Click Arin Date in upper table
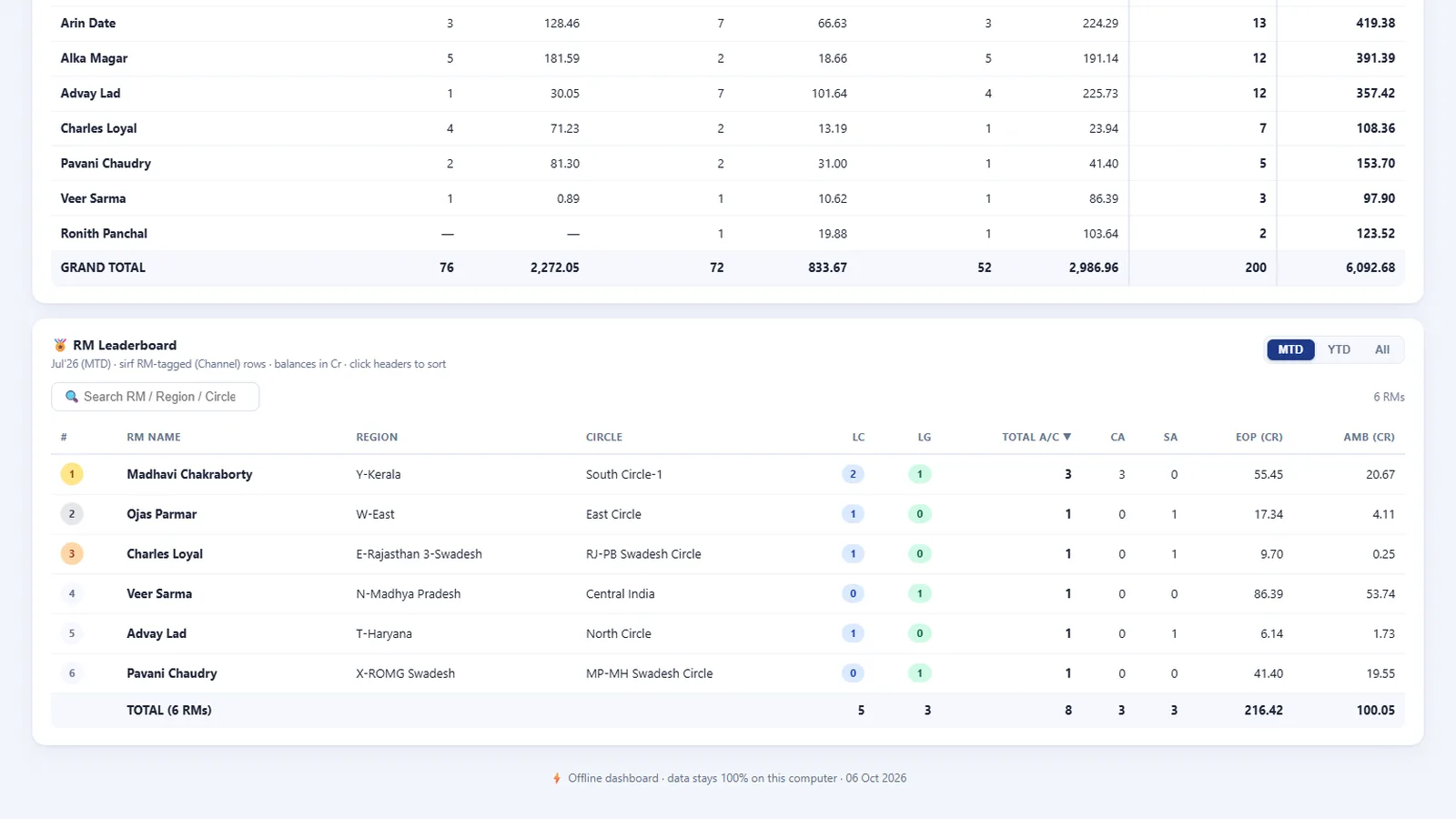 pos(88,23)
